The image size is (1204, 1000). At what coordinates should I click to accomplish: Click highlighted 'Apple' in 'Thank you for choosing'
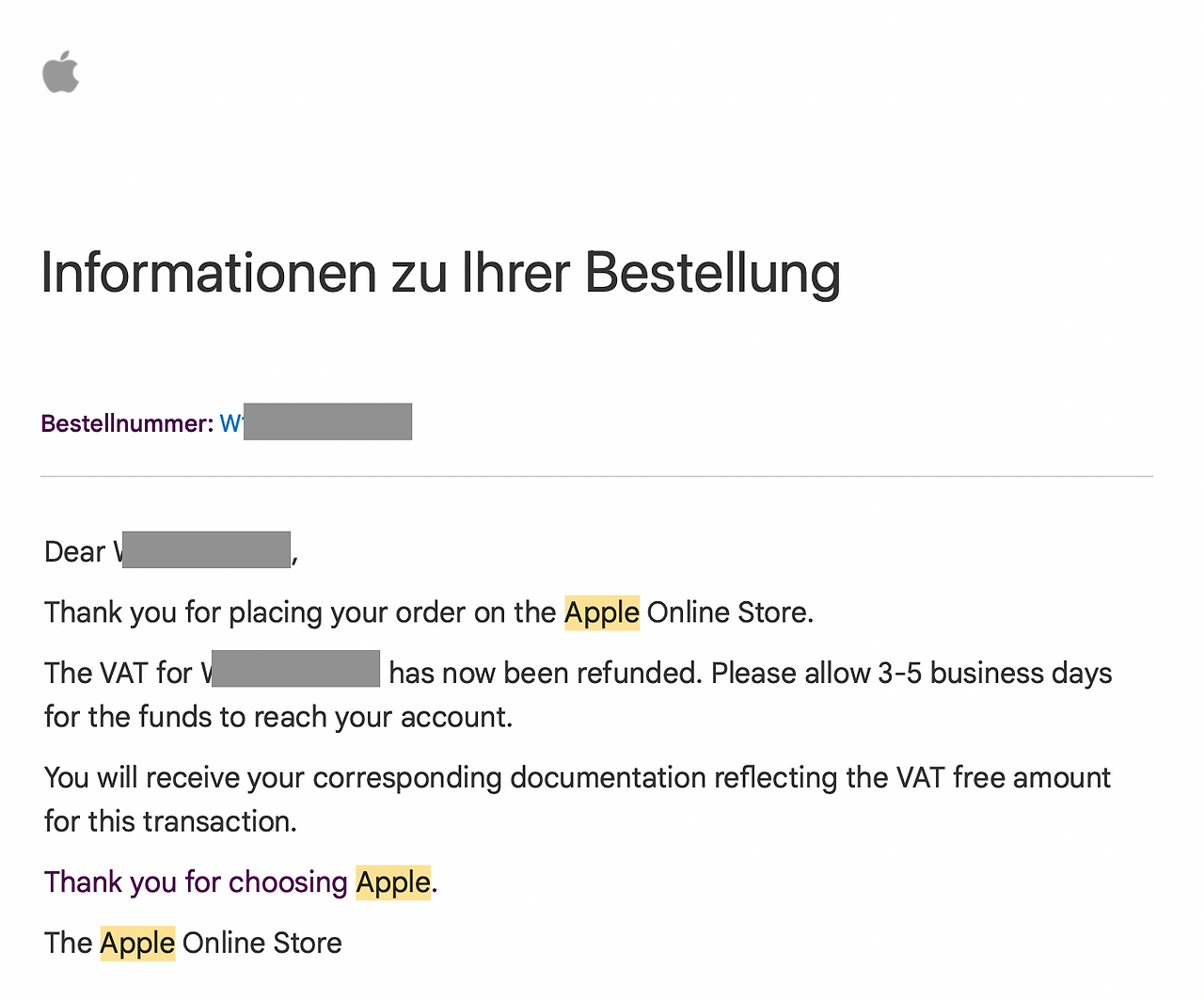[x=393, y=882]
